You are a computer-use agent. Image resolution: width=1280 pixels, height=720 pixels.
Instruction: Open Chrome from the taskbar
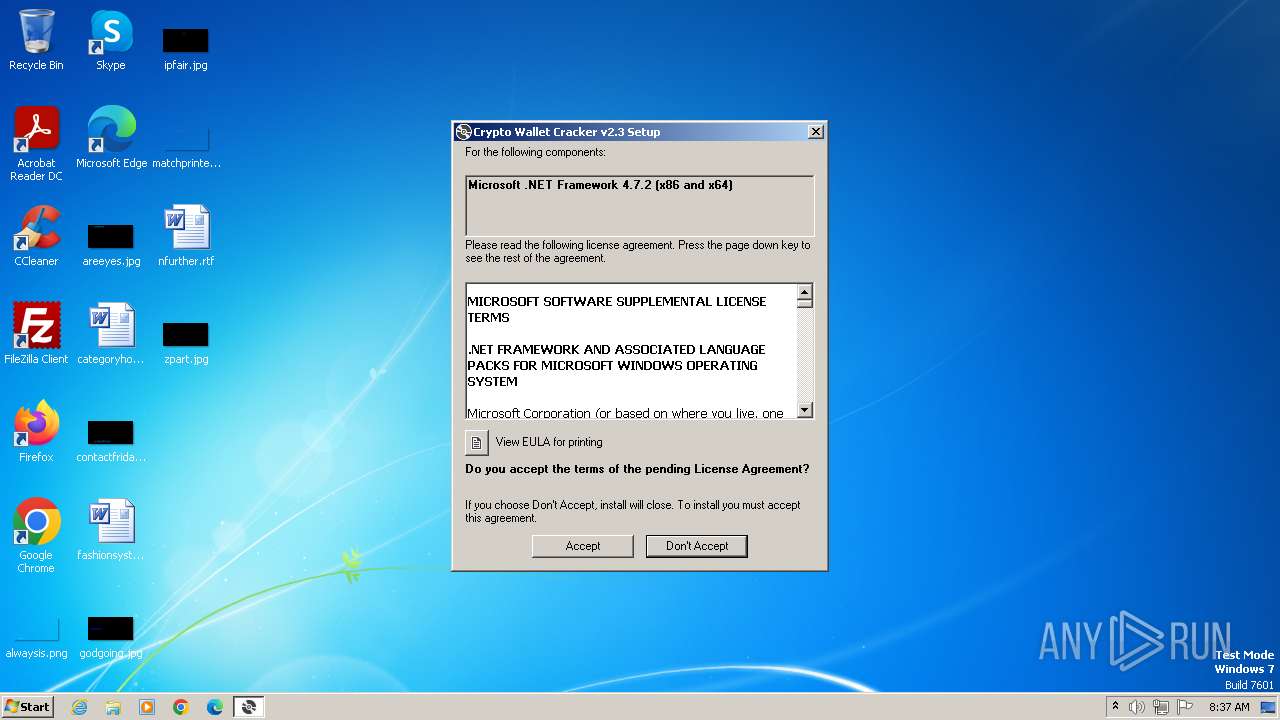tap(181, 707)
